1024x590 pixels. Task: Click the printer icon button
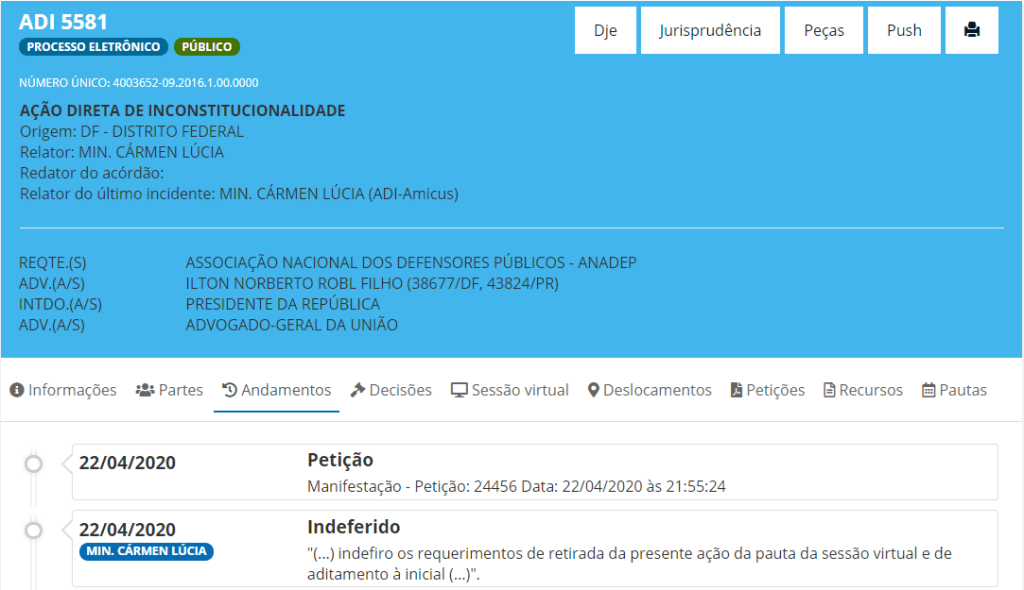971,30
